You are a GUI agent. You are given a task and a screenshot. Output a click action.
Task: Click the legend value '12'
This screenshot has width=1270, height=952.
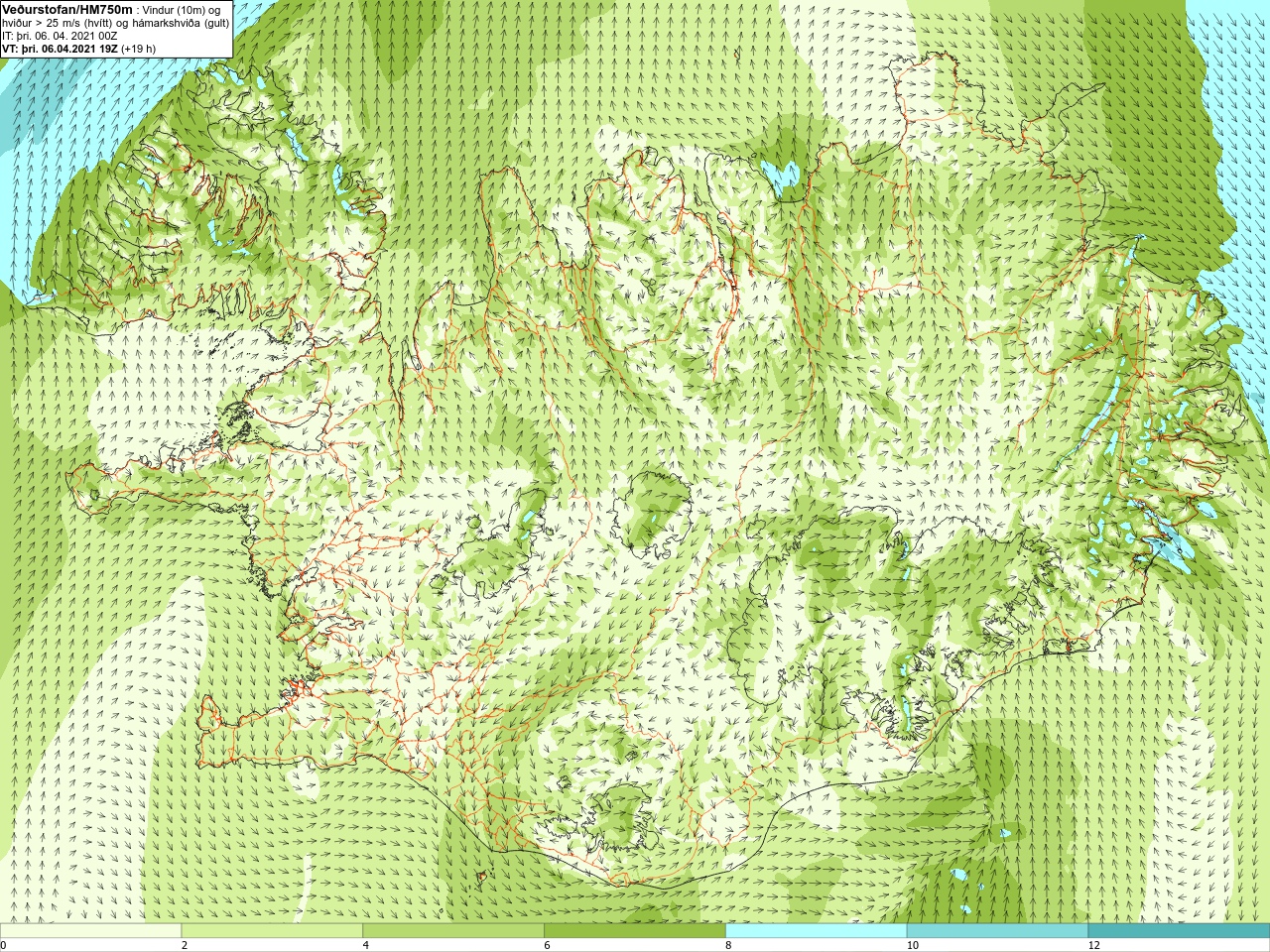[x=1094, y=945]
